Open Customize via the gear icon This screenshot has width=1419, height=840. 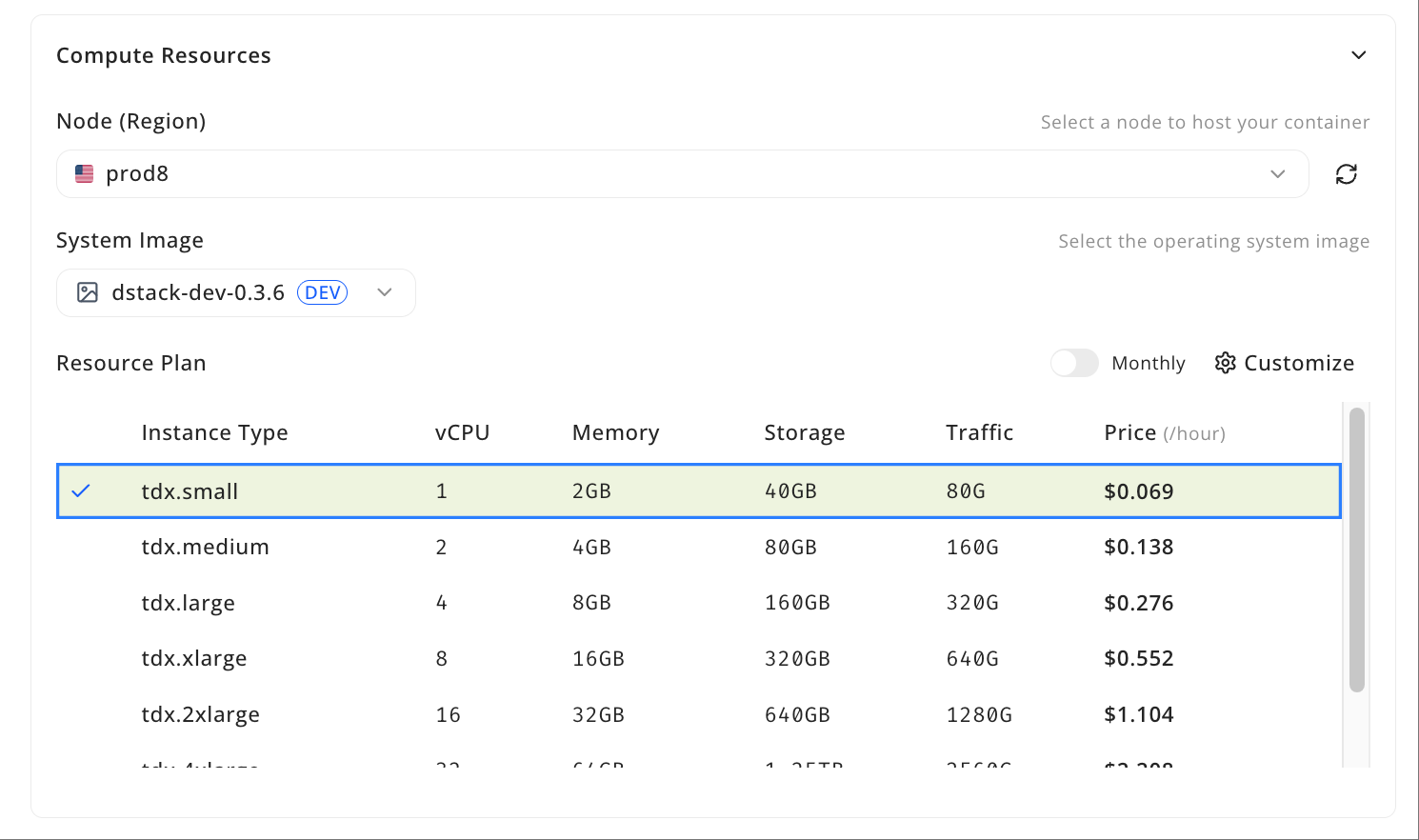click(x=1226, y=363)
